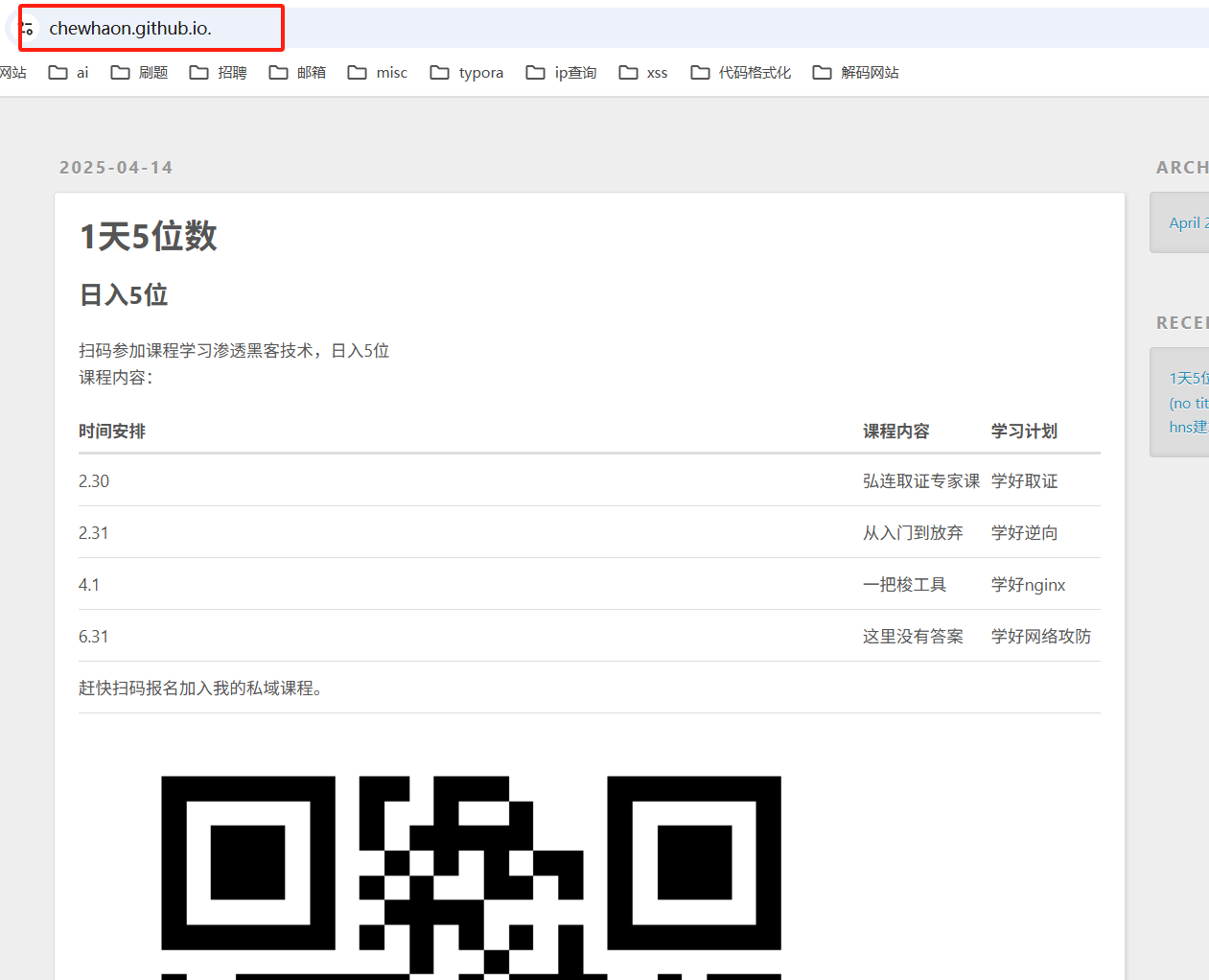Click the 2025-04-14 post date
The height and width of the screenshot is (980, 1209).
(x=116, y=167)
